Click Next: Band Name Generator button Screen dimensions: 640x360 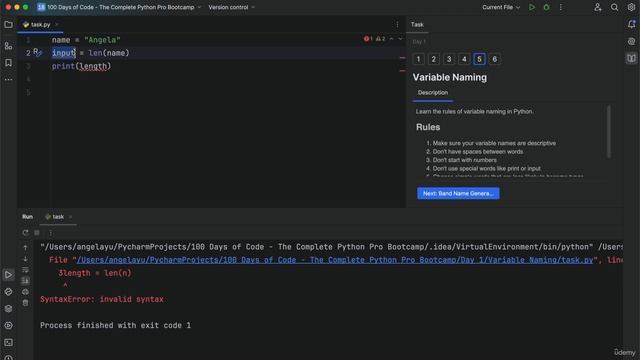click(458, 193)
